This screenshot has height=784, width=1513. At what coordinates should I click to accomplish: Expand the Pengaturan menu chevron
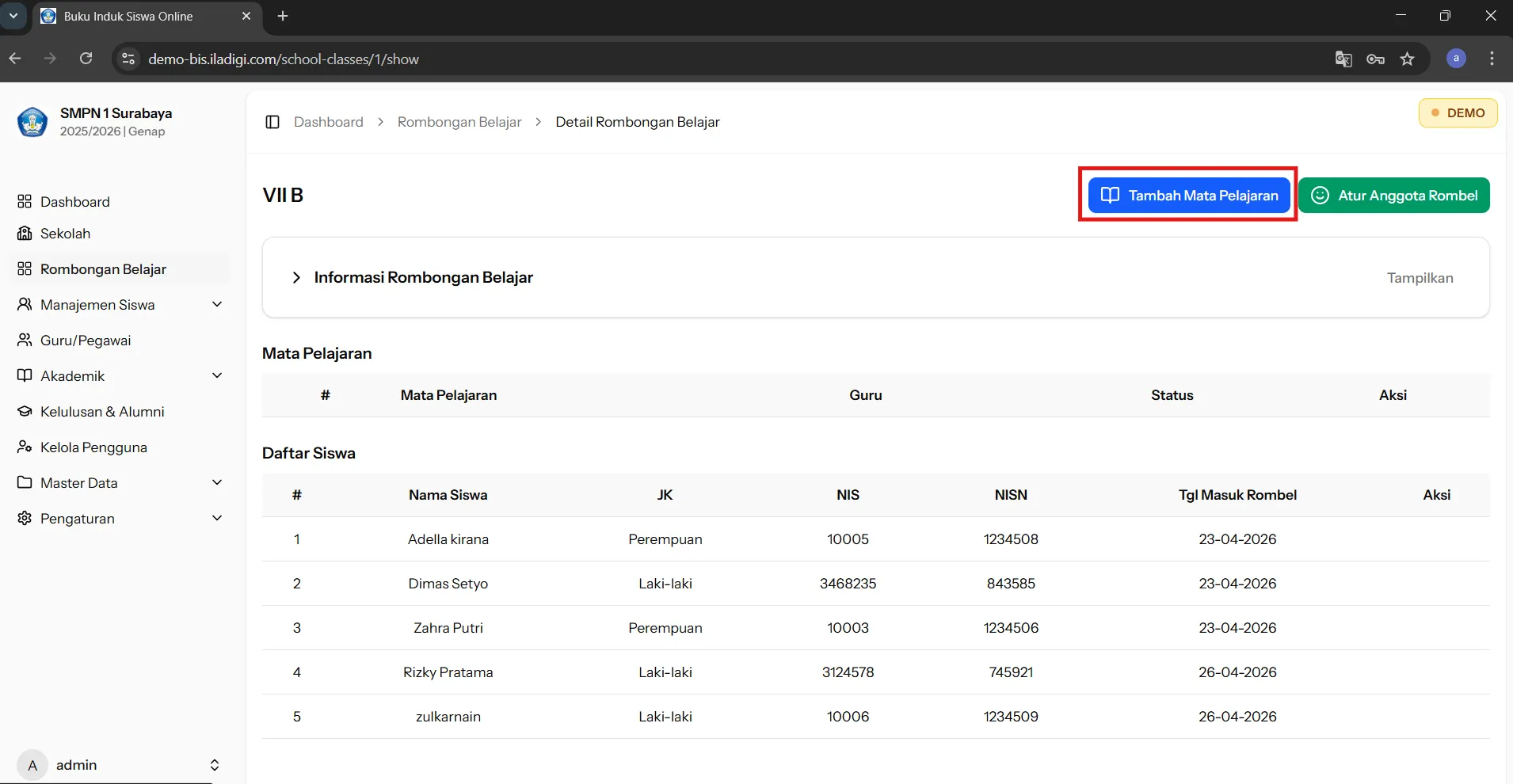click(217, 518)
